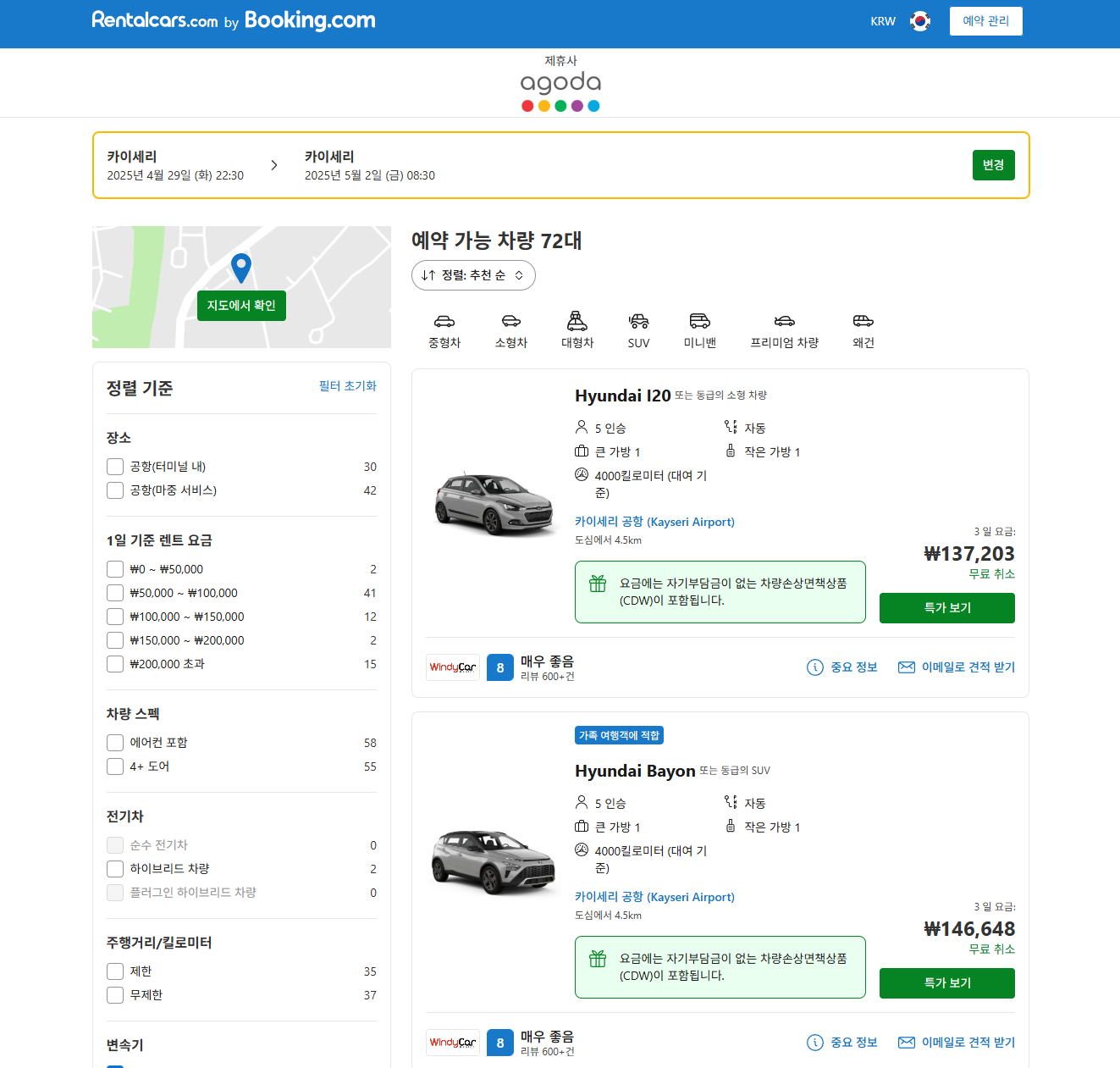Screen dimensions: 1120x1068
Task: Click 카이세리 공항 link in Hyundai Bayon card
Action: pyautogui.click(x=654, y=897)
